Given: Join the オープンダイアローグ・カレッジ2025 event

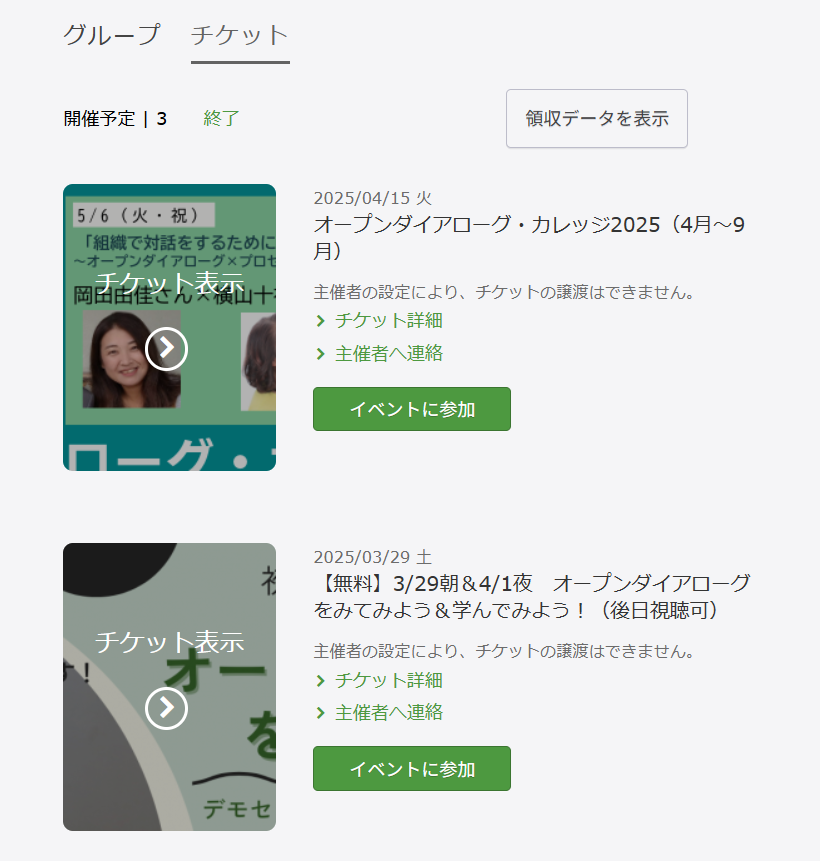Looking at the screenshot, I should pos(412,409).
